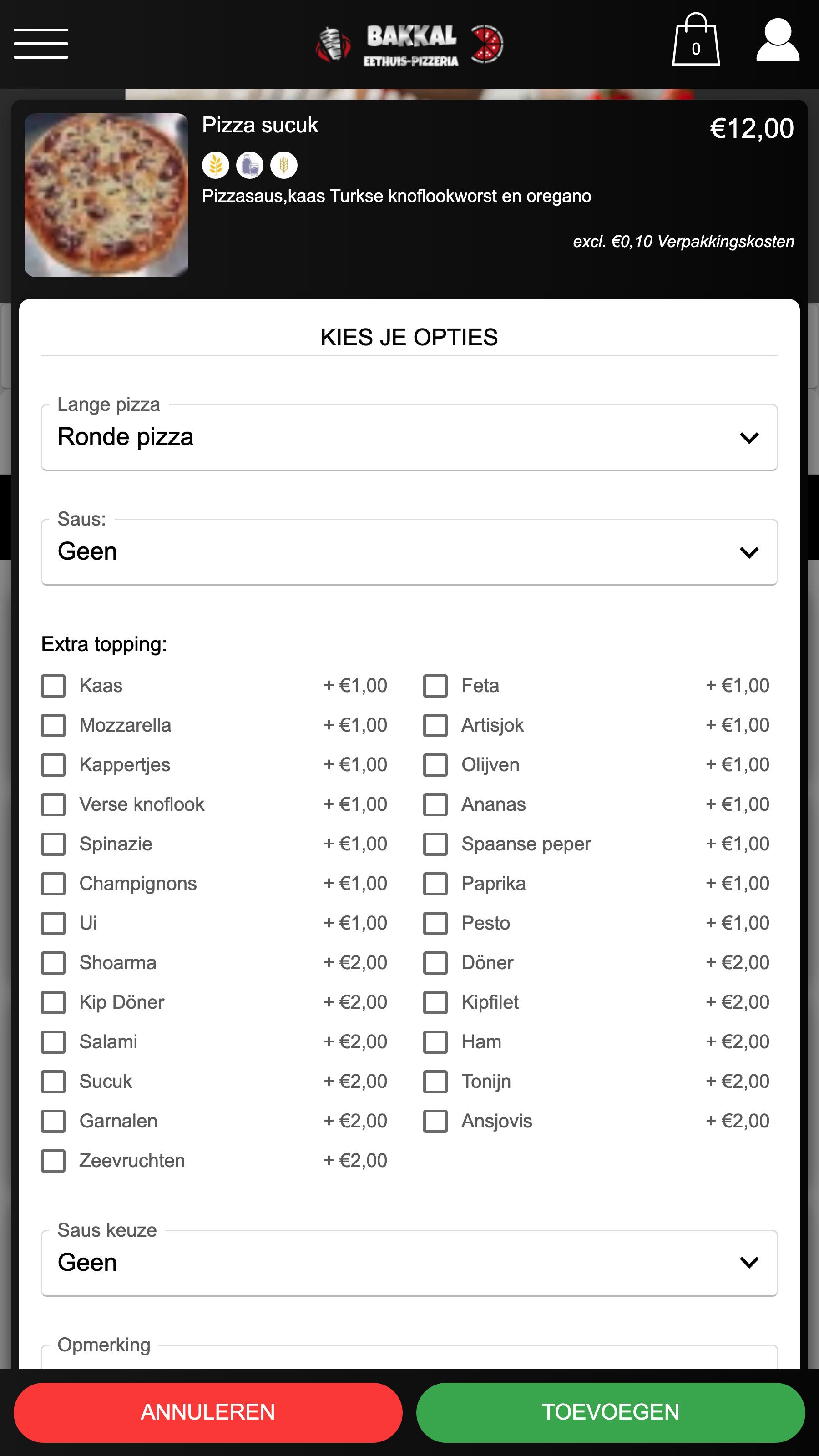Check the Kappertjes topping
Image resolution: width=819 pixels, height=1456 pixels.
[x=53, y=765]
